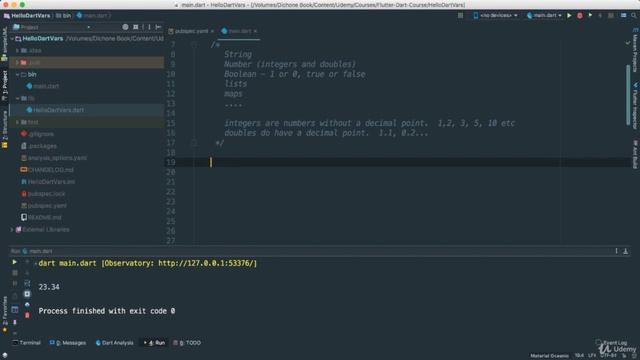Screen dimensions: 640x360
Task: Expand the highlighted red folder
Action: (17, 62)
